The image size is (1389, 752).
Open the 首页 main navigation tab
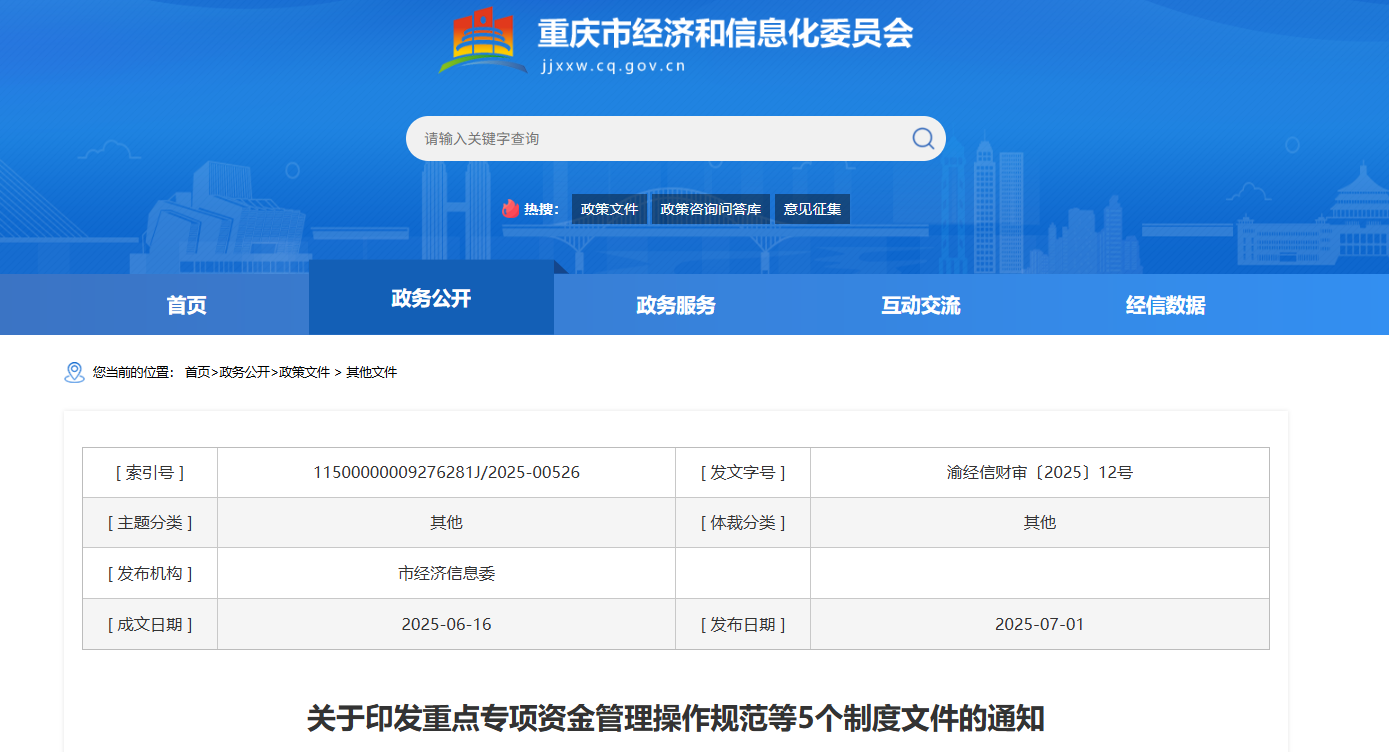click(x=186, y=305)
